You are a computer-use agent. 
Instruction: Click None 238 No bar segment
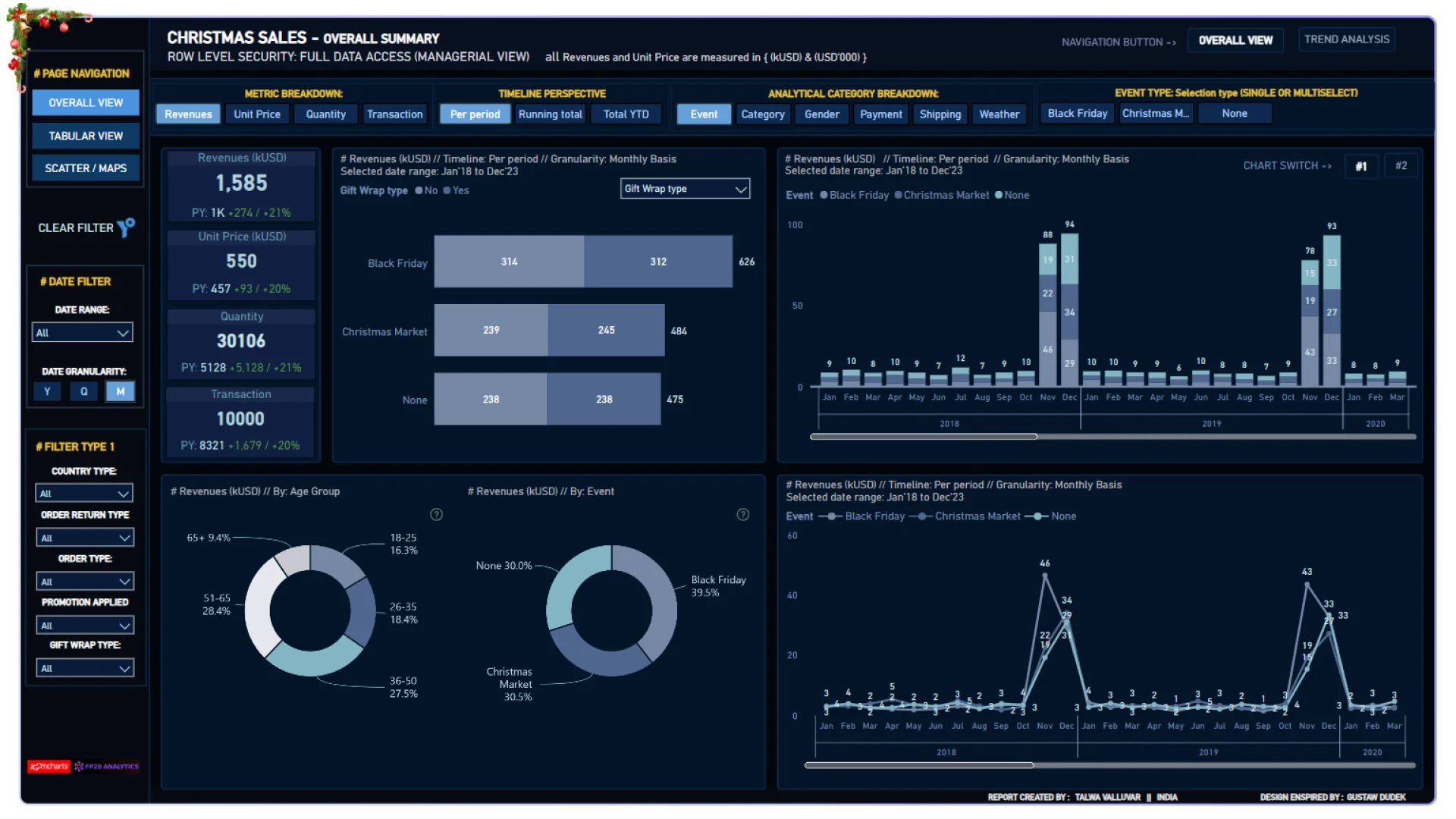[491, 400]
